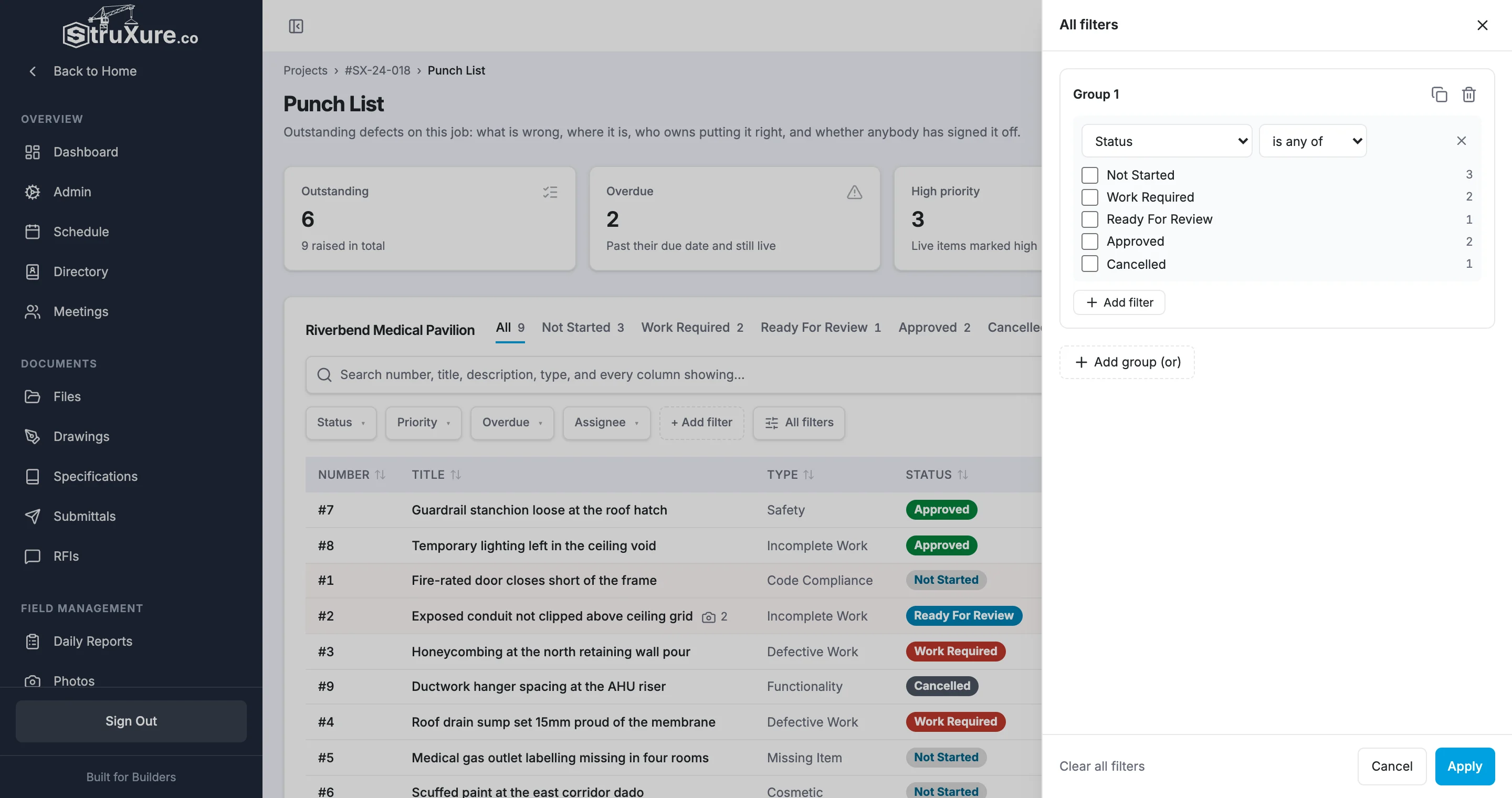Click the Projects breadcrumb link
The height and width of the screenshot is (798, 1512).
click(305, 70)
